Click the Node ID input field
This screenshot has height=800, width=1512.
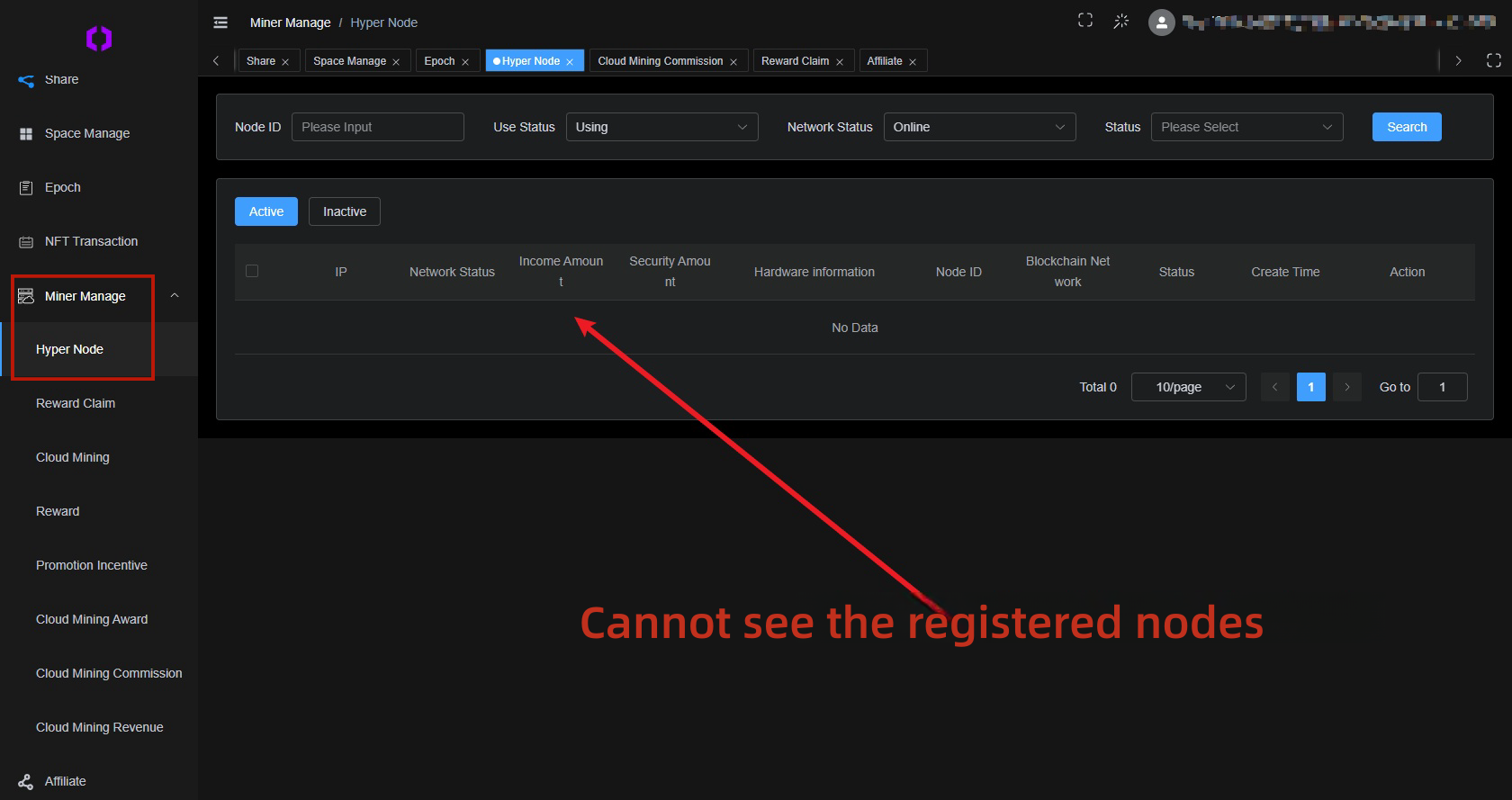378,127
